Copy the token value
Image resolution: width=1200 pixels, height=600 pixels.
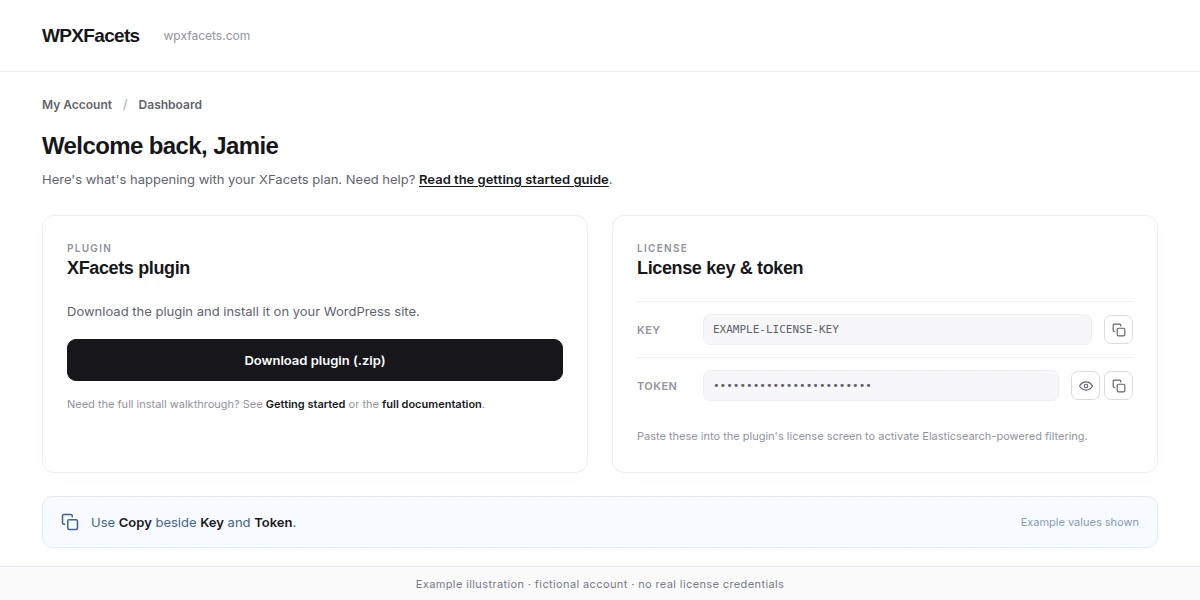click(1118, 386)
